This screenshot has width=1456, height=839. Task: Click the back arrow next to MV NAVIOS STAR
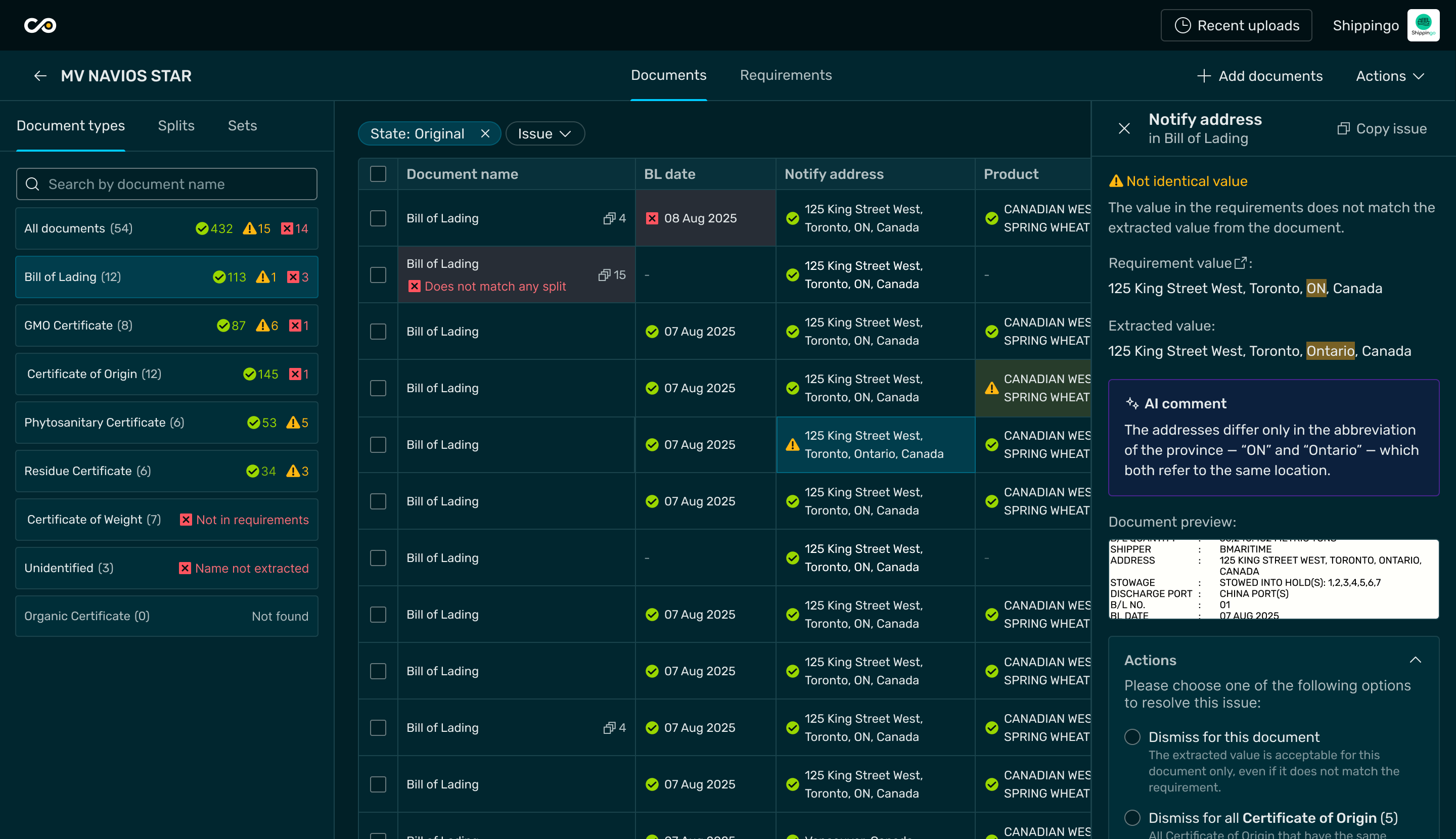[40, 76]
